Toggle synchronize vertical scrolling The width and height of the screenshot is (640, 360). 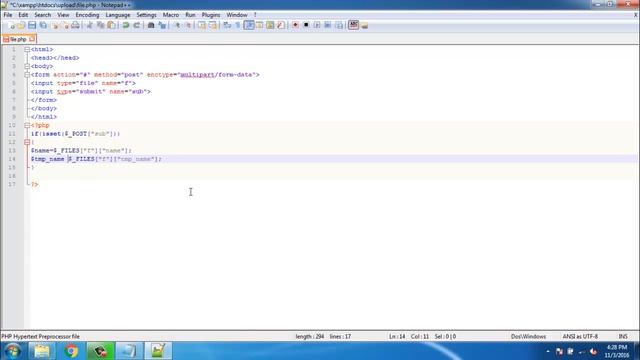click(202, 25)
